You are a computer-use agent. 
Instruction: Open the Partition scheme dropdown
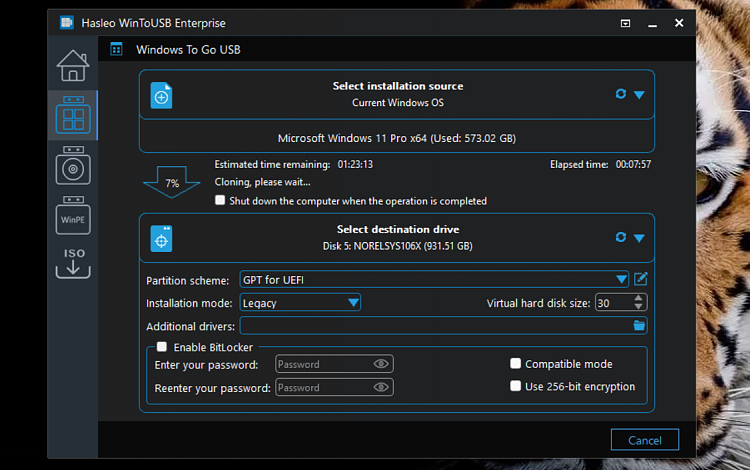coord(434,279)
